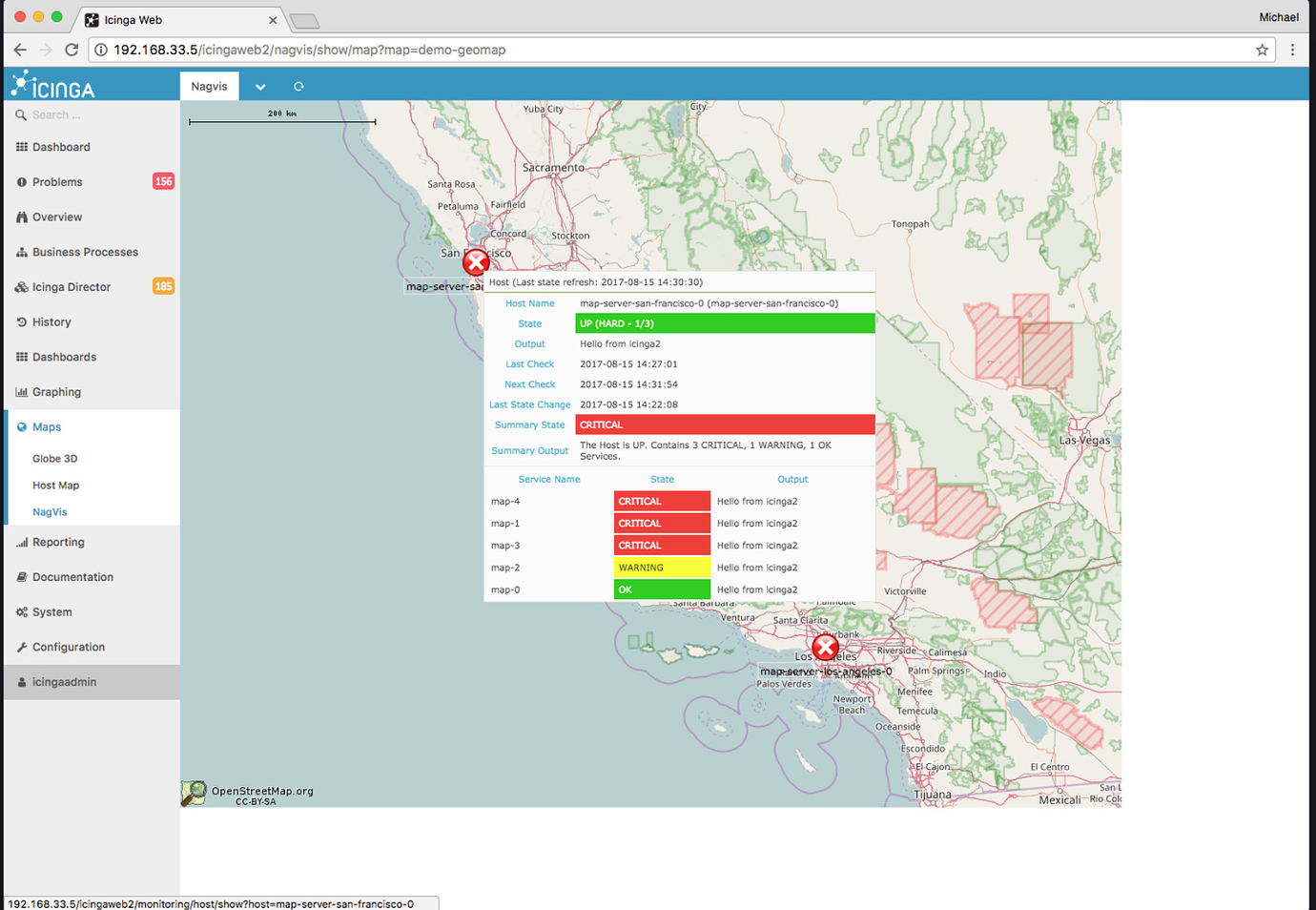This screenshot has height=910, width=1316.
Task: Select the Reporting bar-chart icon
Action: tap(21, 542)
